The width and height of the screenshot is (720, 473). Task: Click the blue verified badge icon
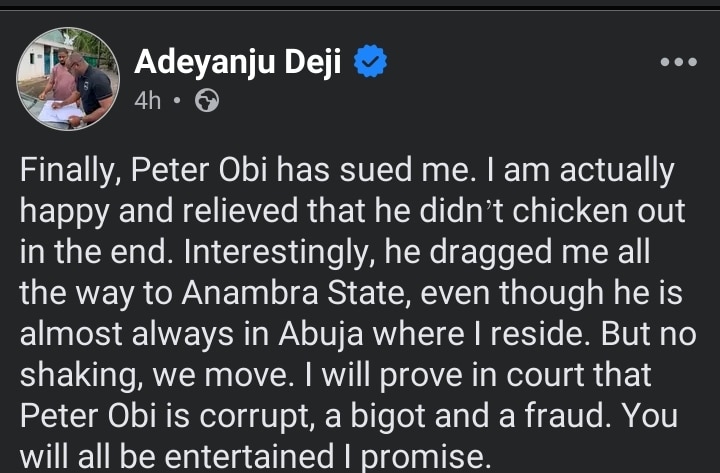(372, 63)
